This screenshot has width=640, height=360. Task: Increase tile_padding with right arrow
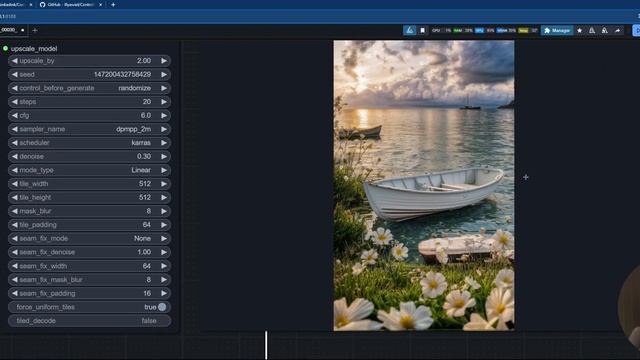(164, 225)
